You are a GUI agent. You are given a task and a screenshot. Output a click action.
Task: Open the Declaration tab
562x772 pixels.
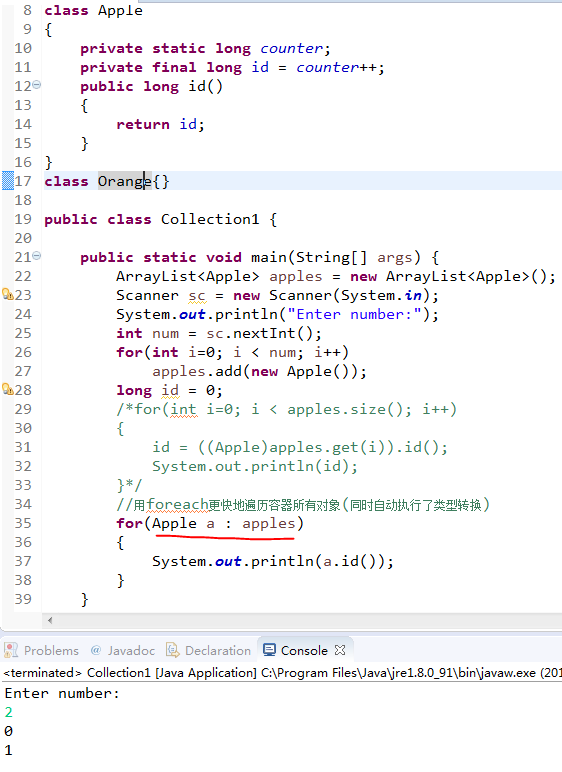click(208, 650)
